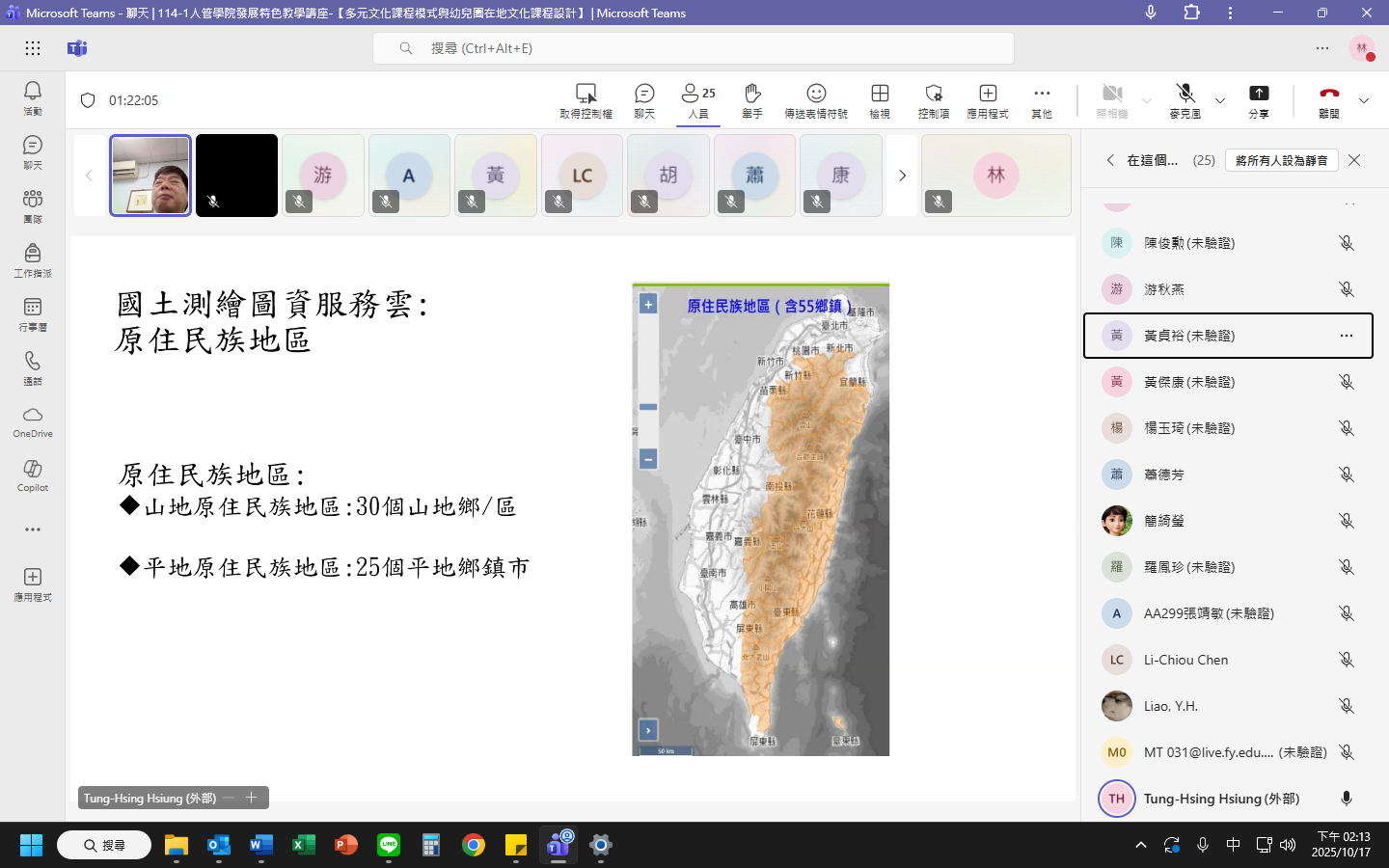Open Copilot in the left sidebar
Screen dimensions: 1389x868
tap(33, 475)
